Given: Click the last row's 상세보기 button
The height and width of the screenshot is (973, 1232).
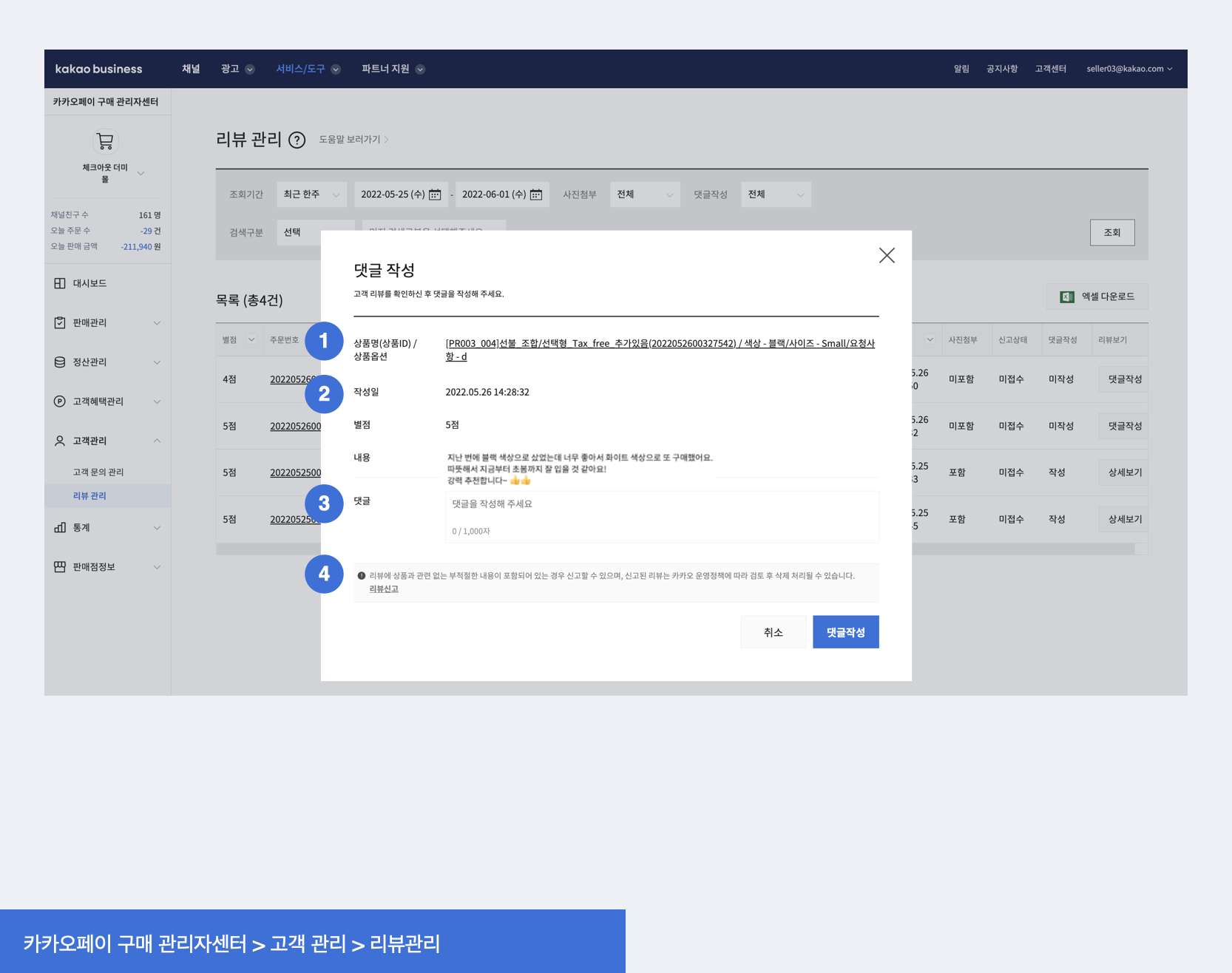Looking at the screenshot, I should [x=1125, y=519].
